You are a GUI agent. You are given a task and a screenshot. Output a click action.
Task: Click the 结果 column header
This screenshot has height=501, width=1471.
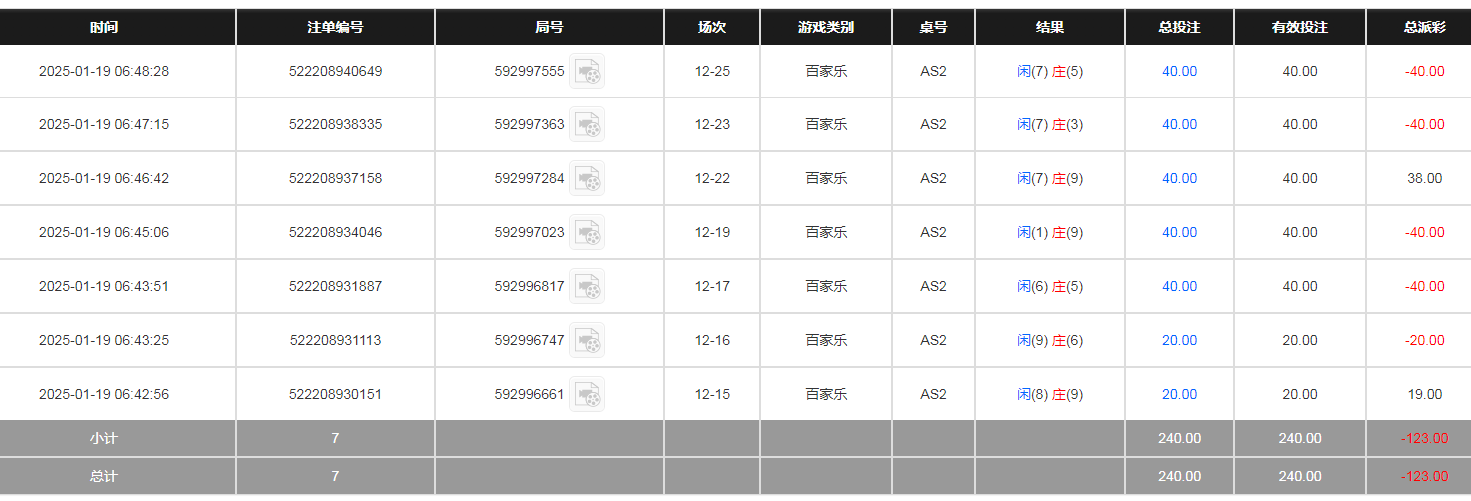click(1050, 27)
